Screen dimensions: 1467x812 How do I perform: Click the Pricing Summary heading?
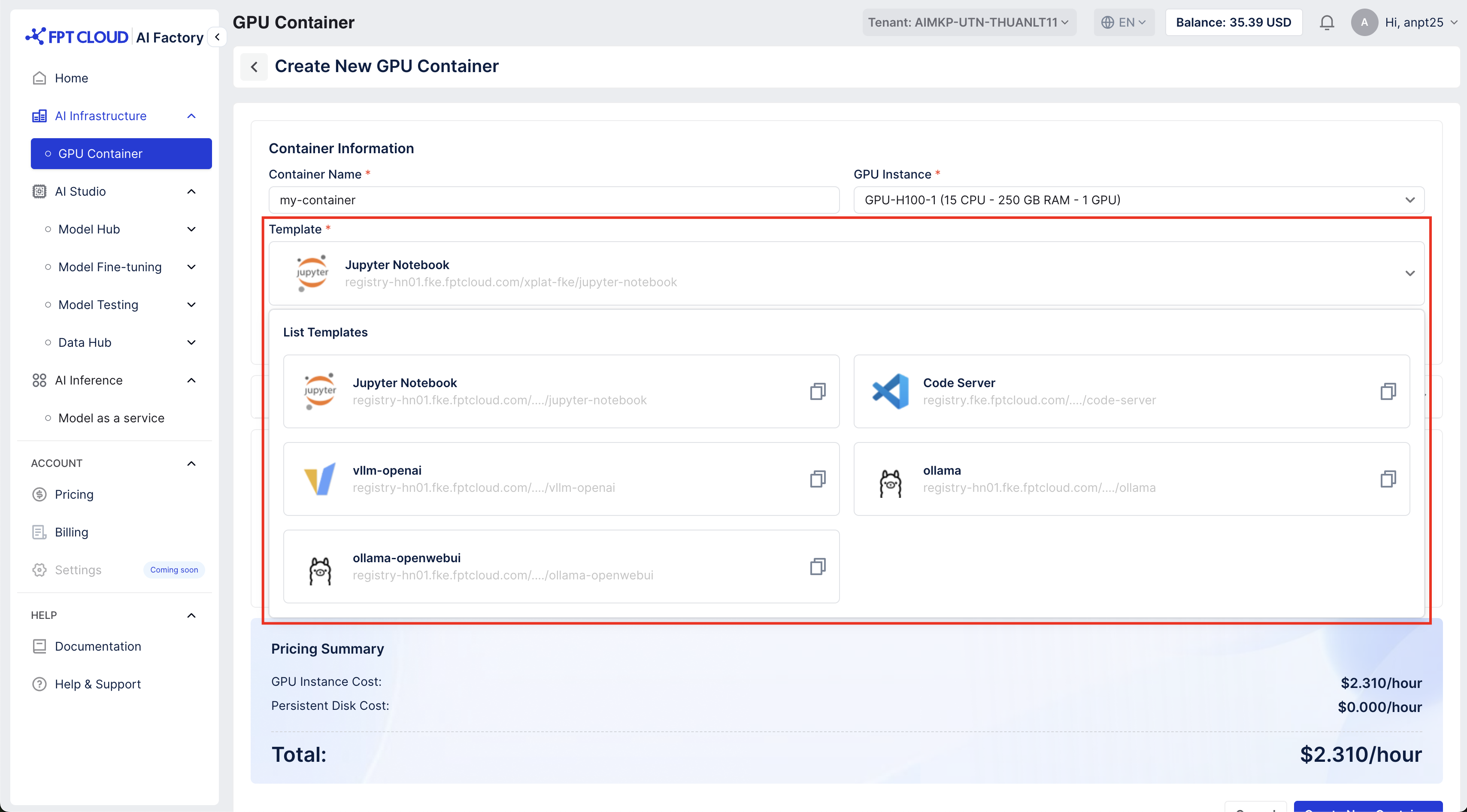coord(327,648)
